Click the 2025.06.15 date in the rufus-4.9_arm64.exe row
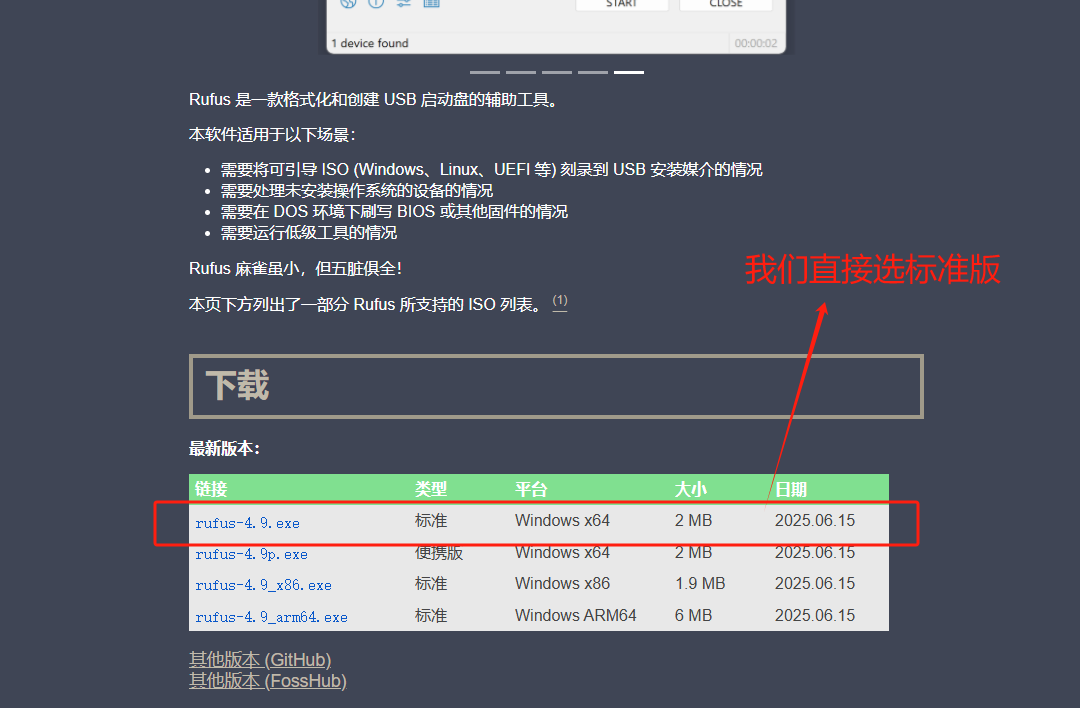1080x708 pixels. [x=815, y=615]
